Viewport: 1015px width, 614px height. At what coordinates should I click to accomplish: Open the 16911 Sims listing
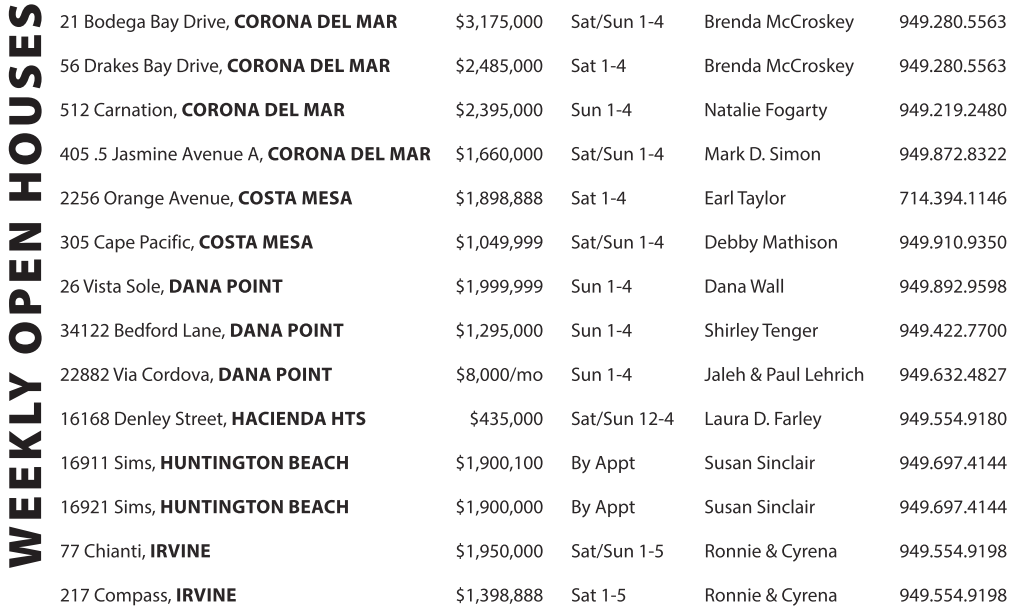(x=204, y=463)
